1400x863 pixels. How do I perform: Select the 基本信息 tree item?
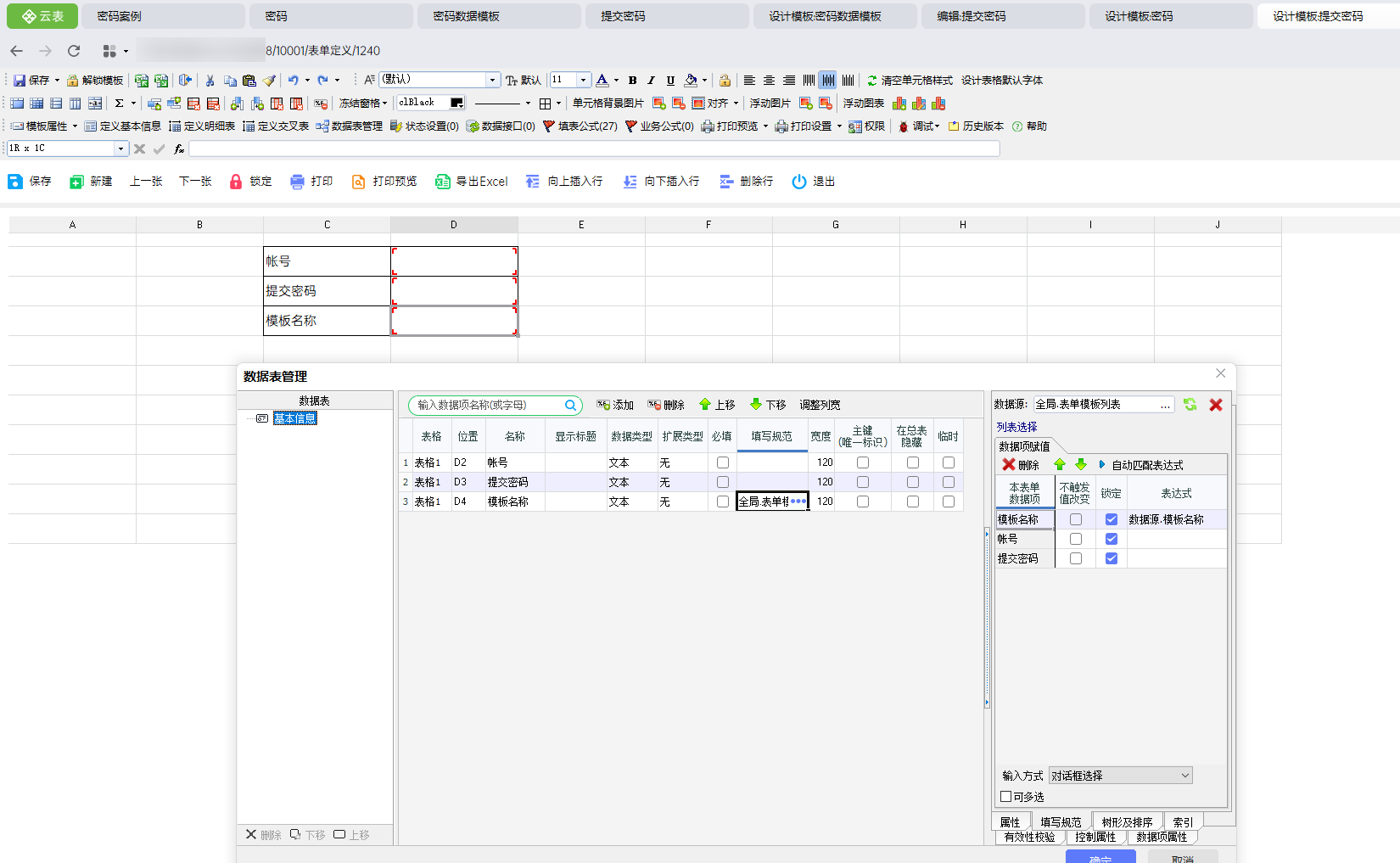[294, 418]
